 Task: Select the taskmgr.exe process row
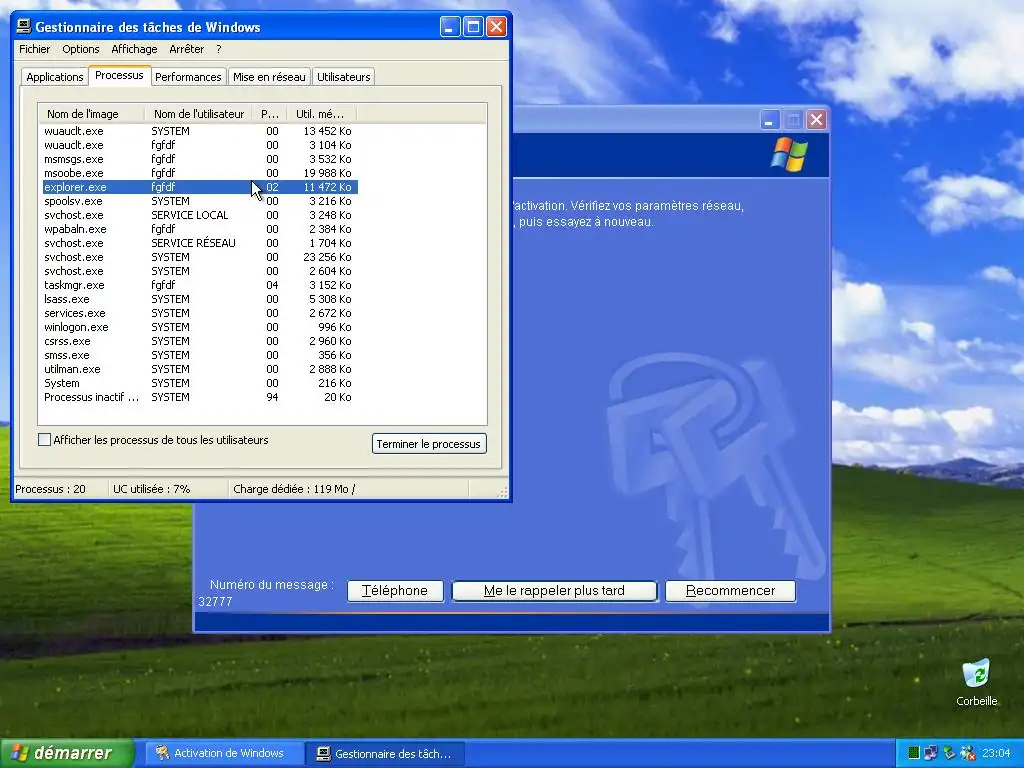(198, 285)
